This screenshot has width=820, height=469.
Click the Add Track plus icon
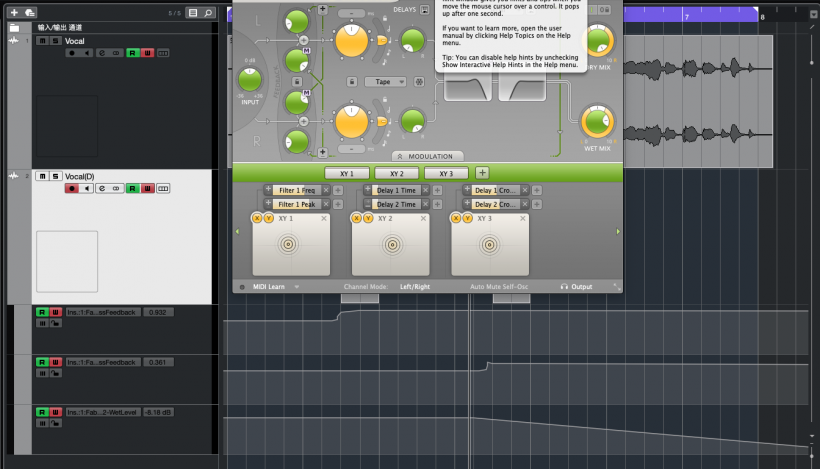14,12
